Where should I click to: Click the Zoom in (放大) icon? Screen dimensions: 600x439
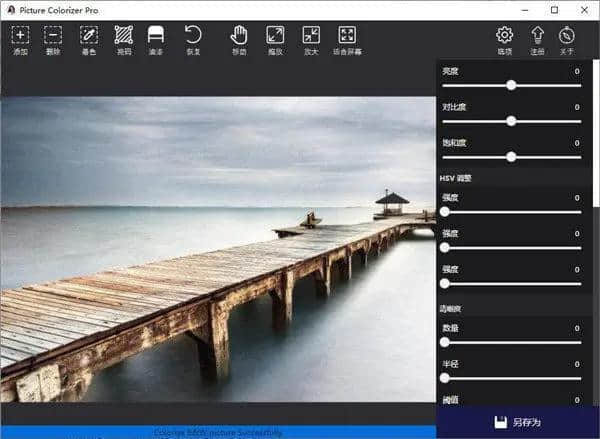pyautogui.click(x=310, y=36)
